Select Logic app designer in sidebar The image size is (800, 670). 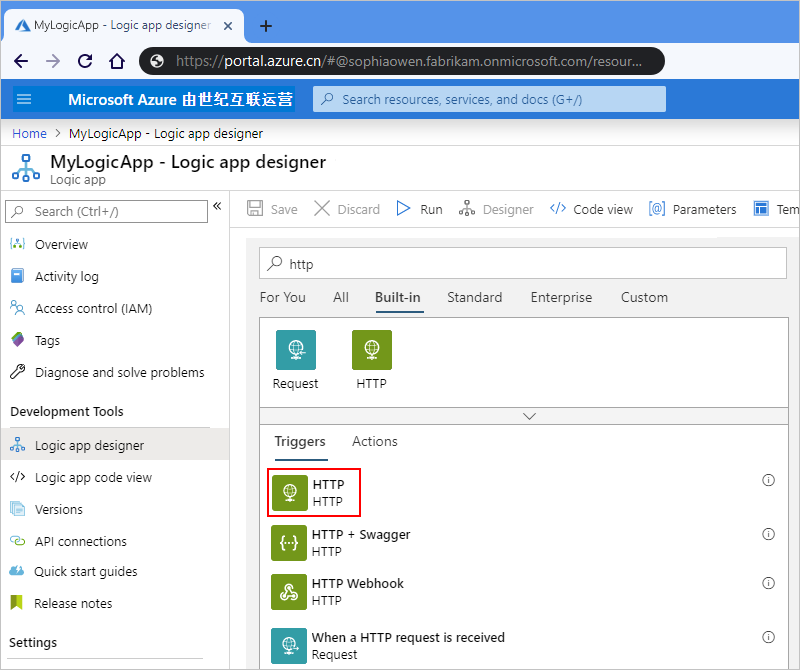tap(114, 445)
